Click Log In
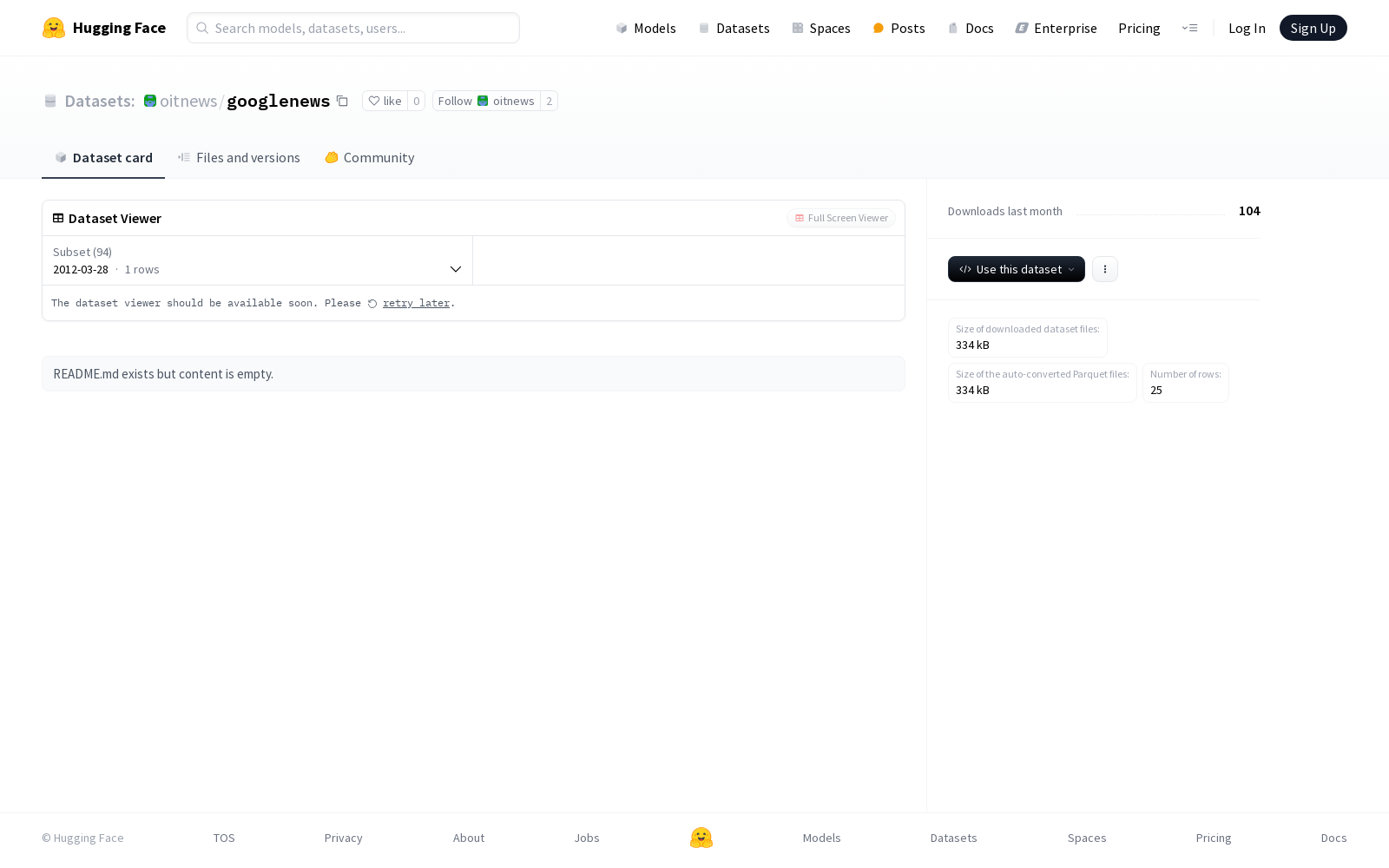The height and width of the screenshot is (868, 1389). 1247,28
